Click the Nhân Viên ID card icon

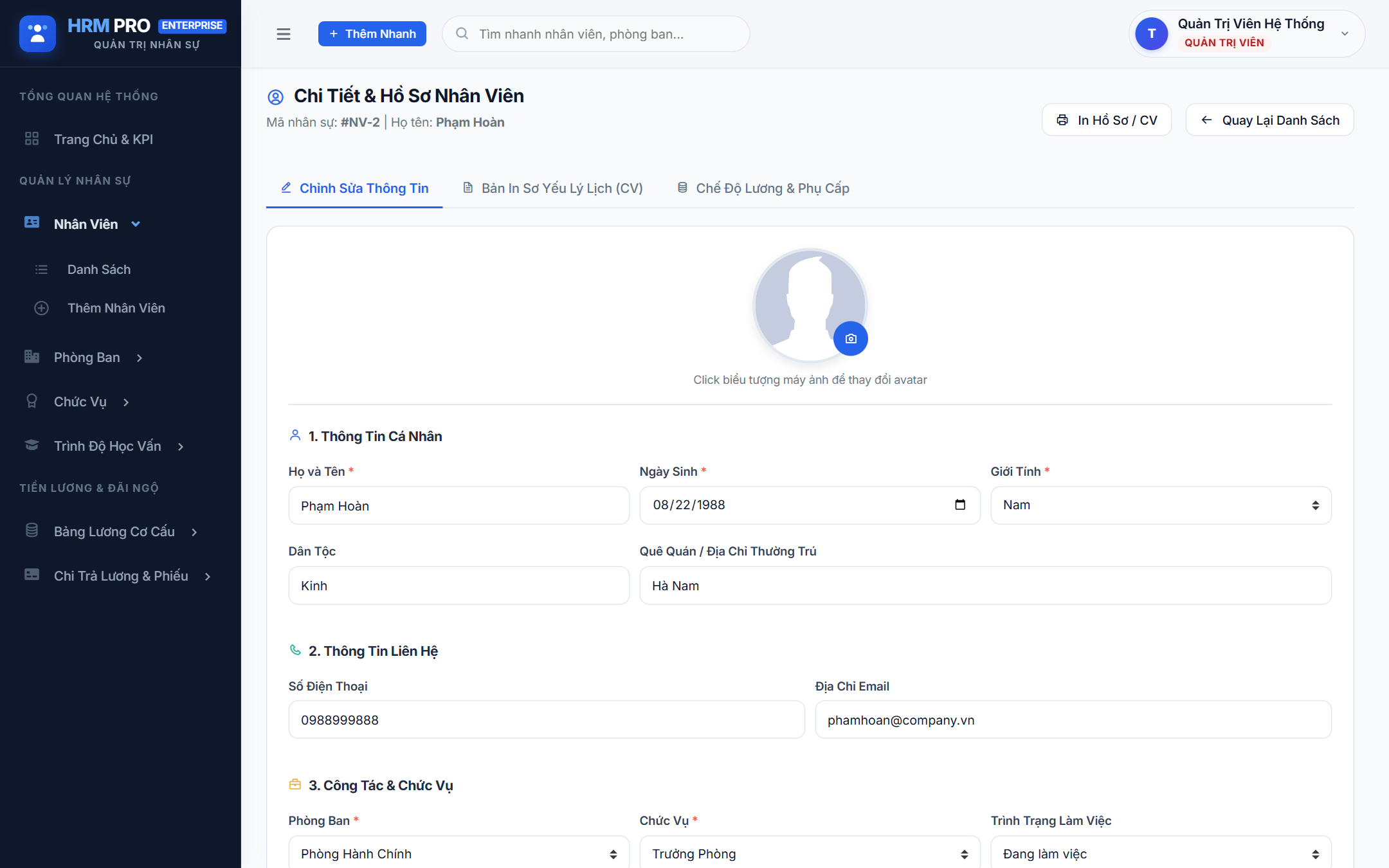click(x=32, y=223)
